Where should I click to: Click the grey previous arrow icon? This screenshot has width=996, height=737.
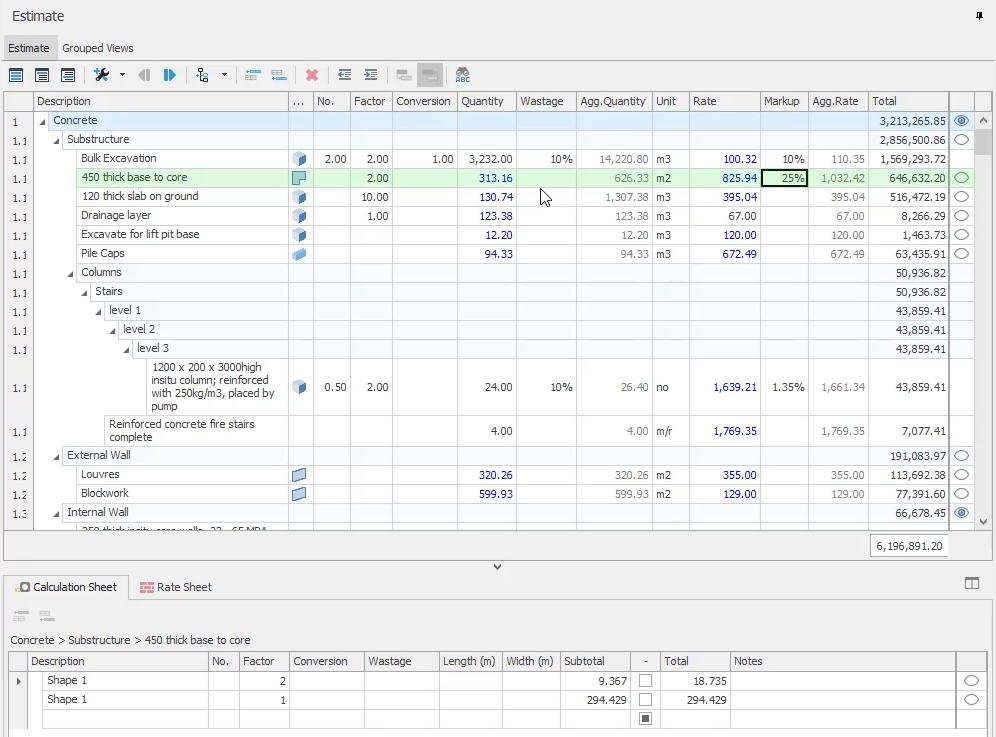[x=144, y=75]
